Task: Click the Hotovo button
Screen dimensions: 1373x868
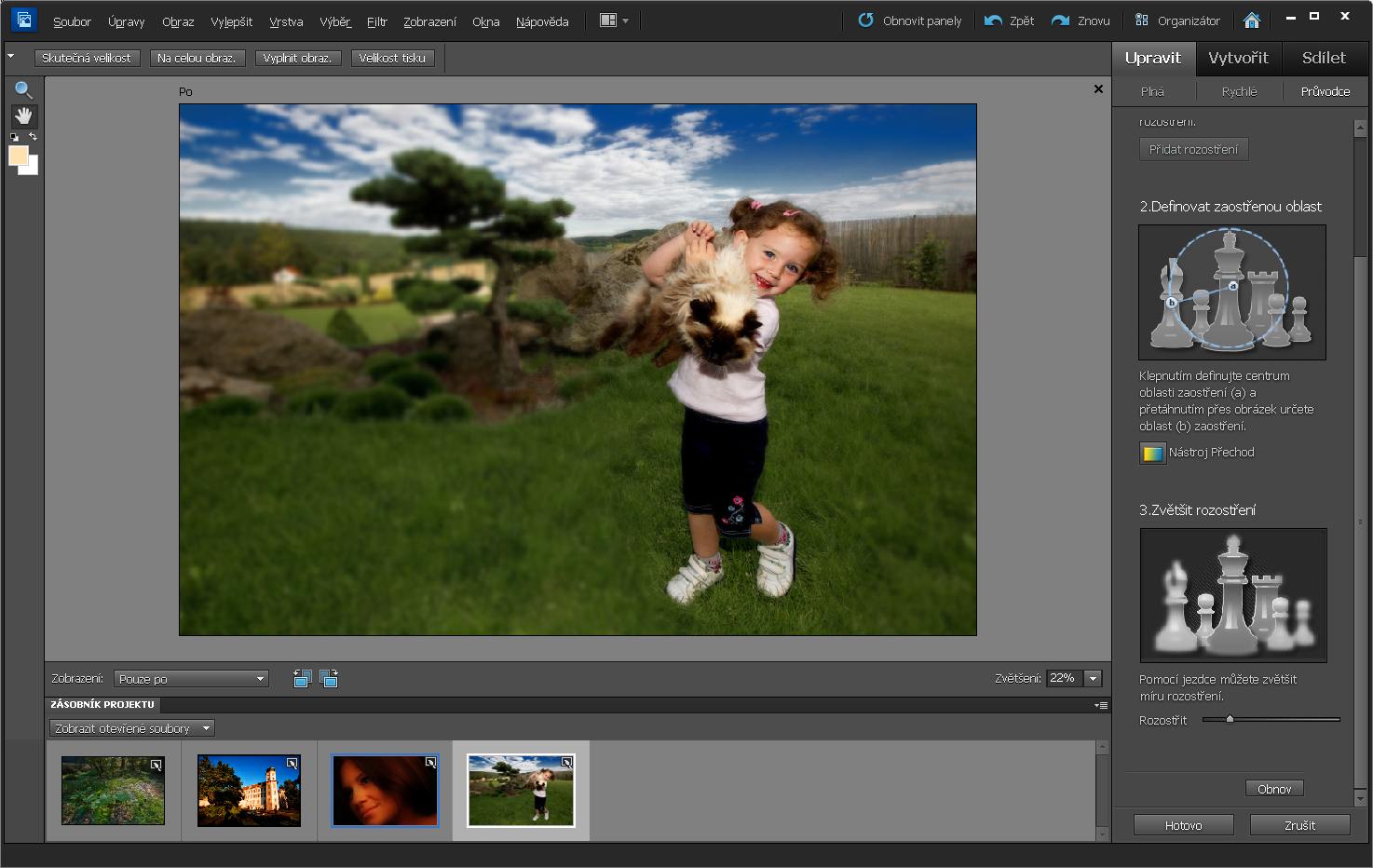Action: 1183,825
